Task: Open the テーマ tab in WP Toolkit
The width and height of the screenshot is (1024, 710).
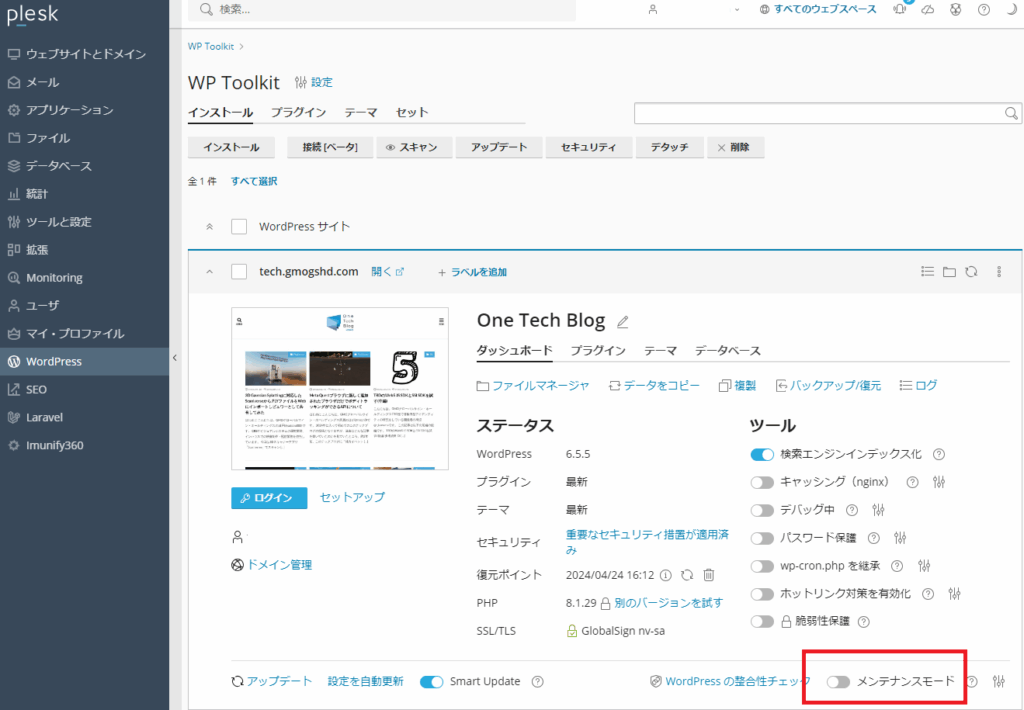Action: point(360,112)
